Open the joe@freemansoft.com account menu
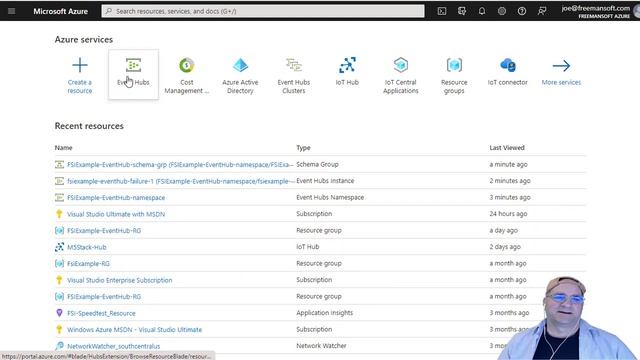Viewport: 640px width, 360px height. point(597,11)
